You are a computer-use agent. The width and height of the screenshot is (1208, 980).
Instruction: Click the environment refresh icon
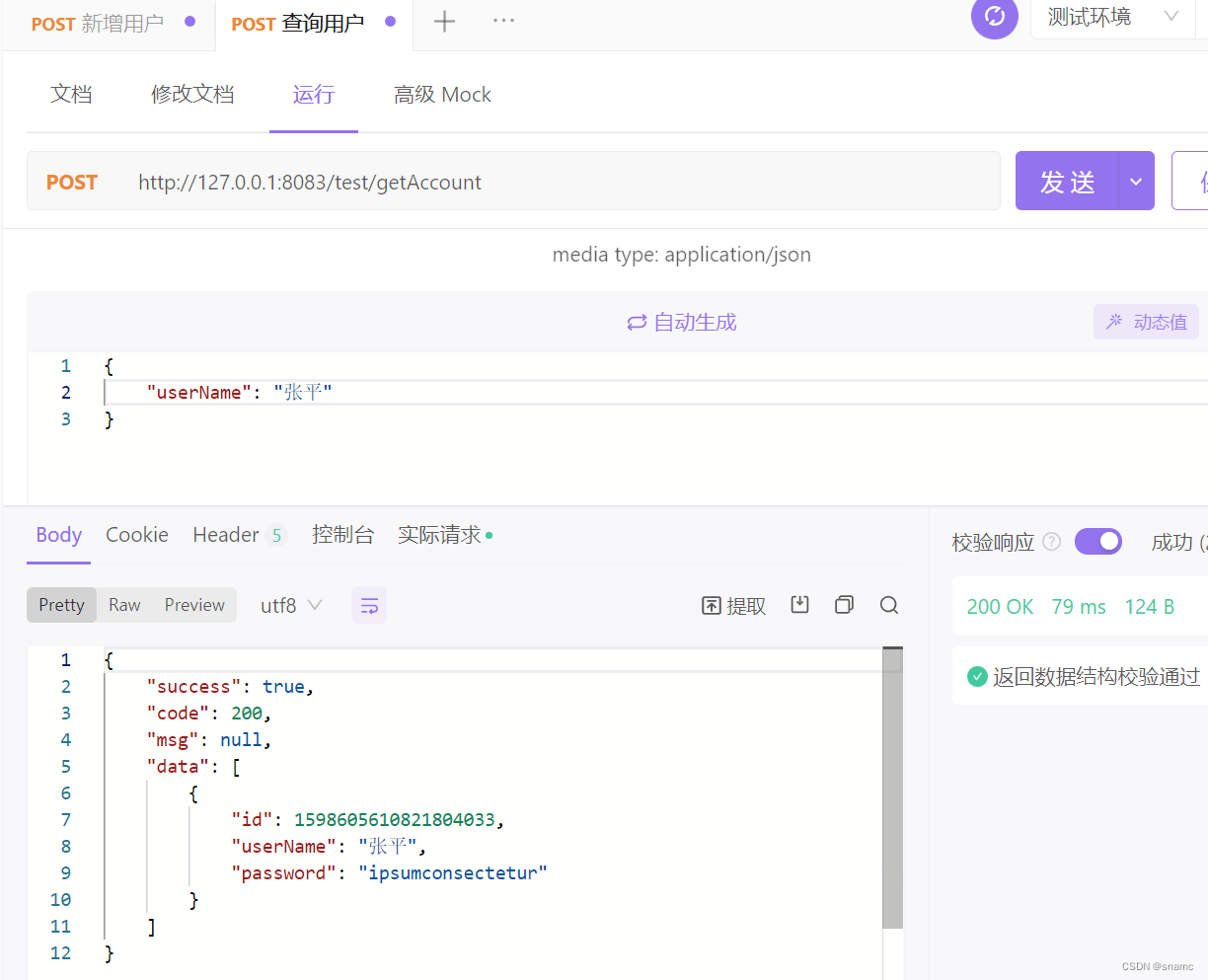point(994,19)
